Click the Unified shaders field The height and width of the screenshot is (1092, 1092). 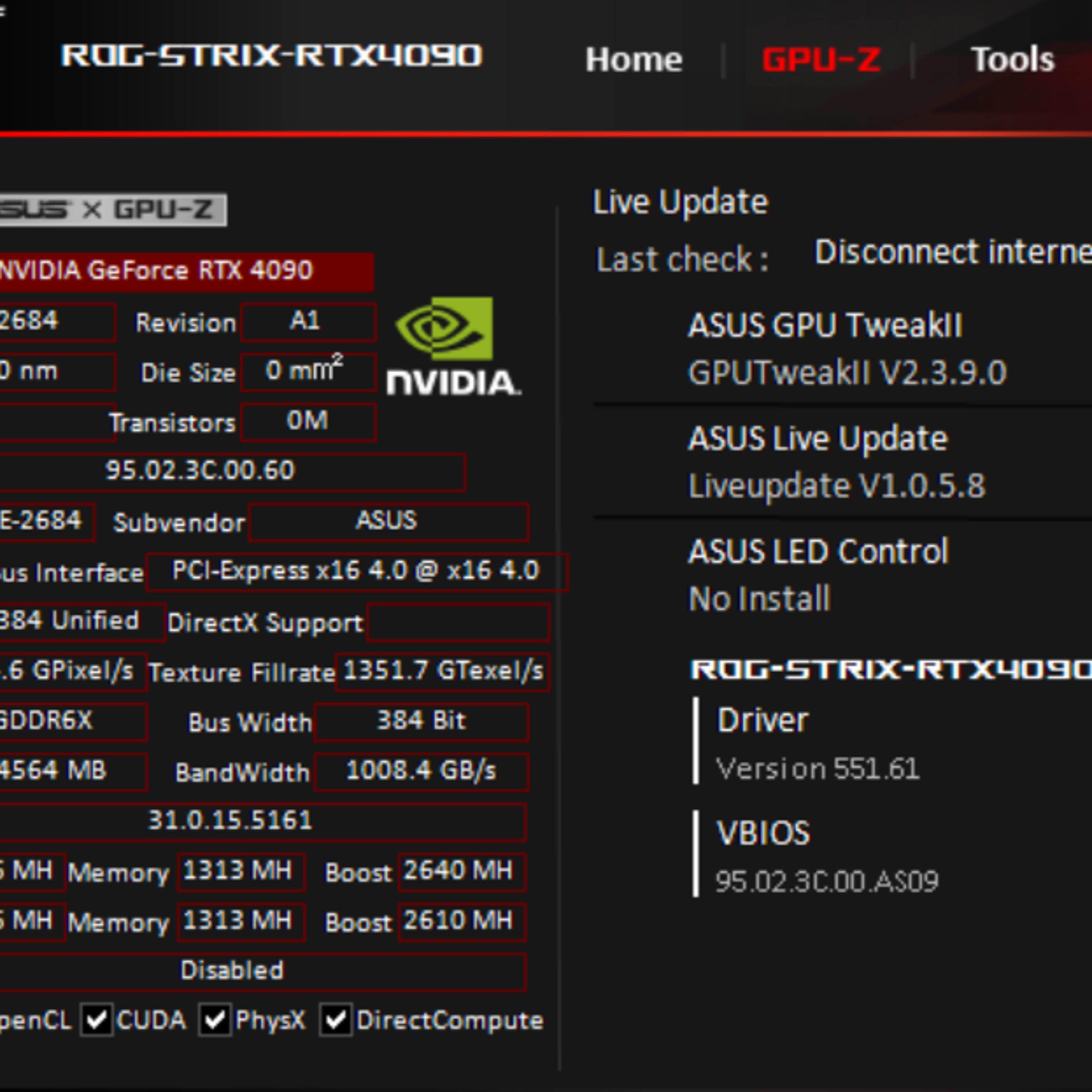pos(82,622)
